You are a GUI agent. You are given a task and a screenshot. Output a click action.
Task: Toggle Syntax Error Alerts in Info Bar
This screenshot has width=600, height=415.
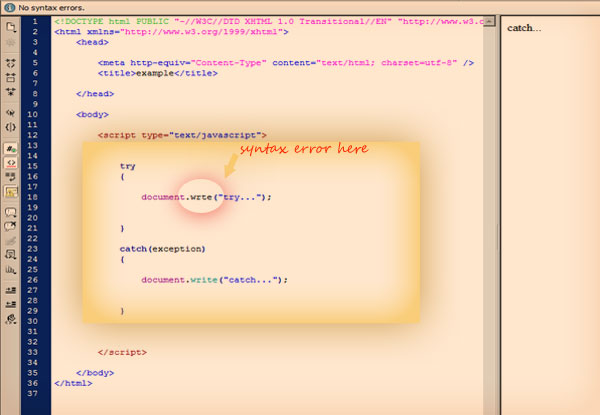[11, 191]
